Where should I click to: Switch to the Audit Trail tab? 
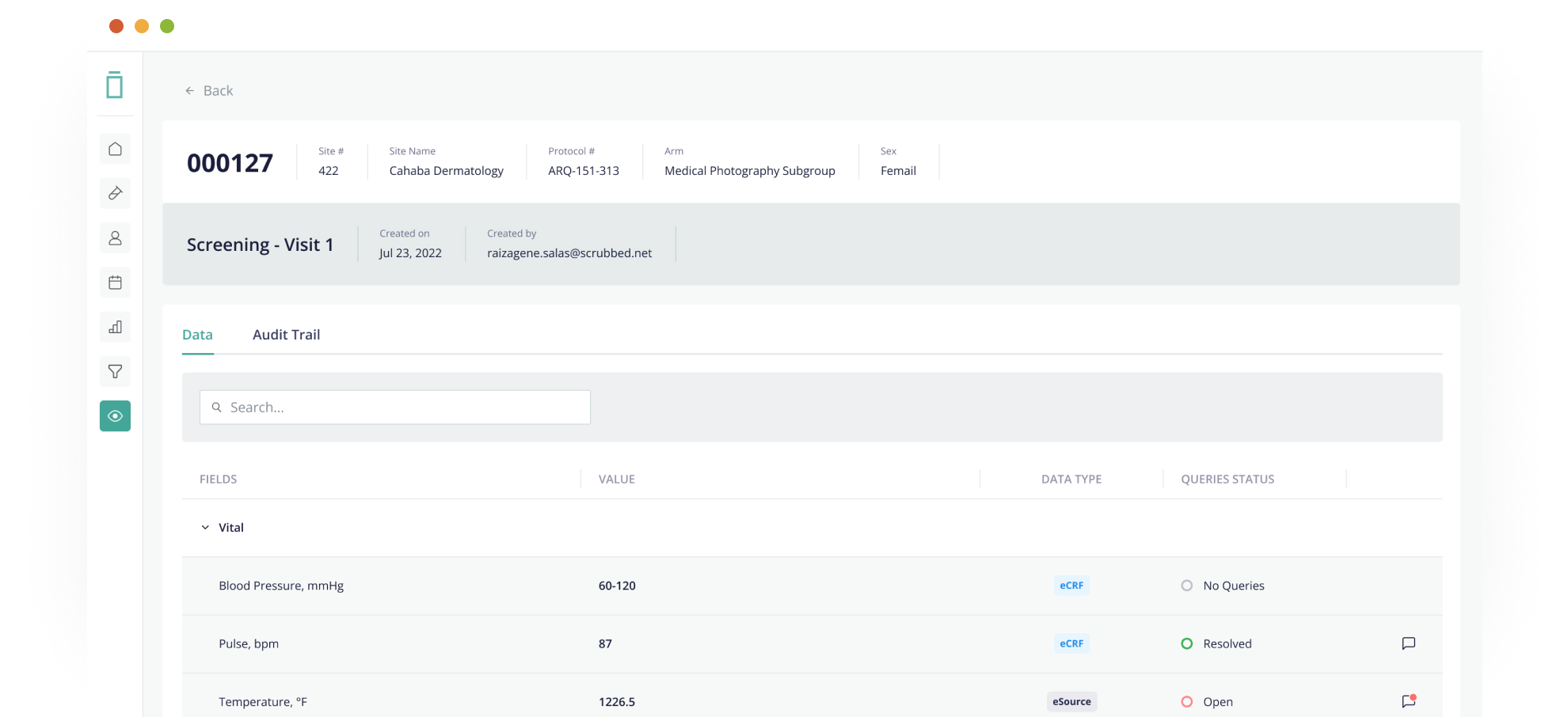click(x=286, y=335)
